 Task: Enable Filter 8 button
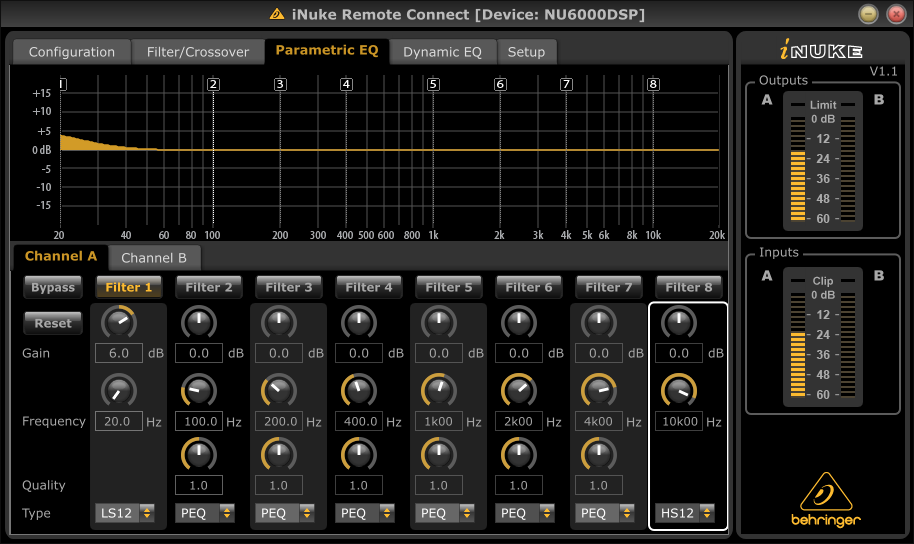click(688, 287)
